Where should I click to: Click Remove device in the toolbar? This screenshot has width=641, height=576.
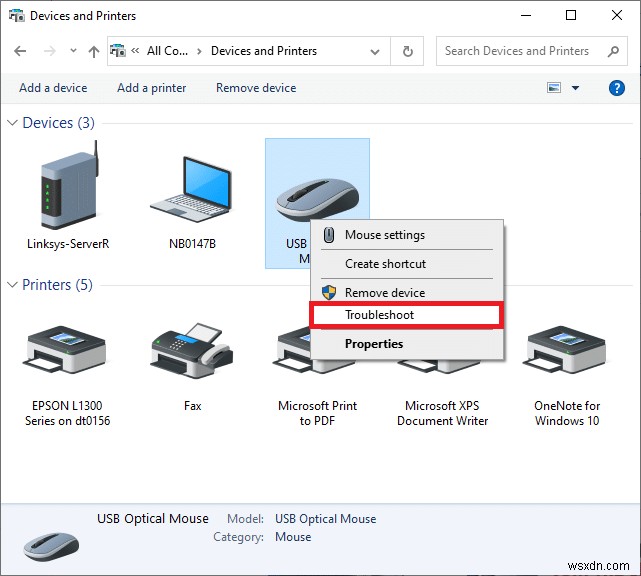pos(256,88)
